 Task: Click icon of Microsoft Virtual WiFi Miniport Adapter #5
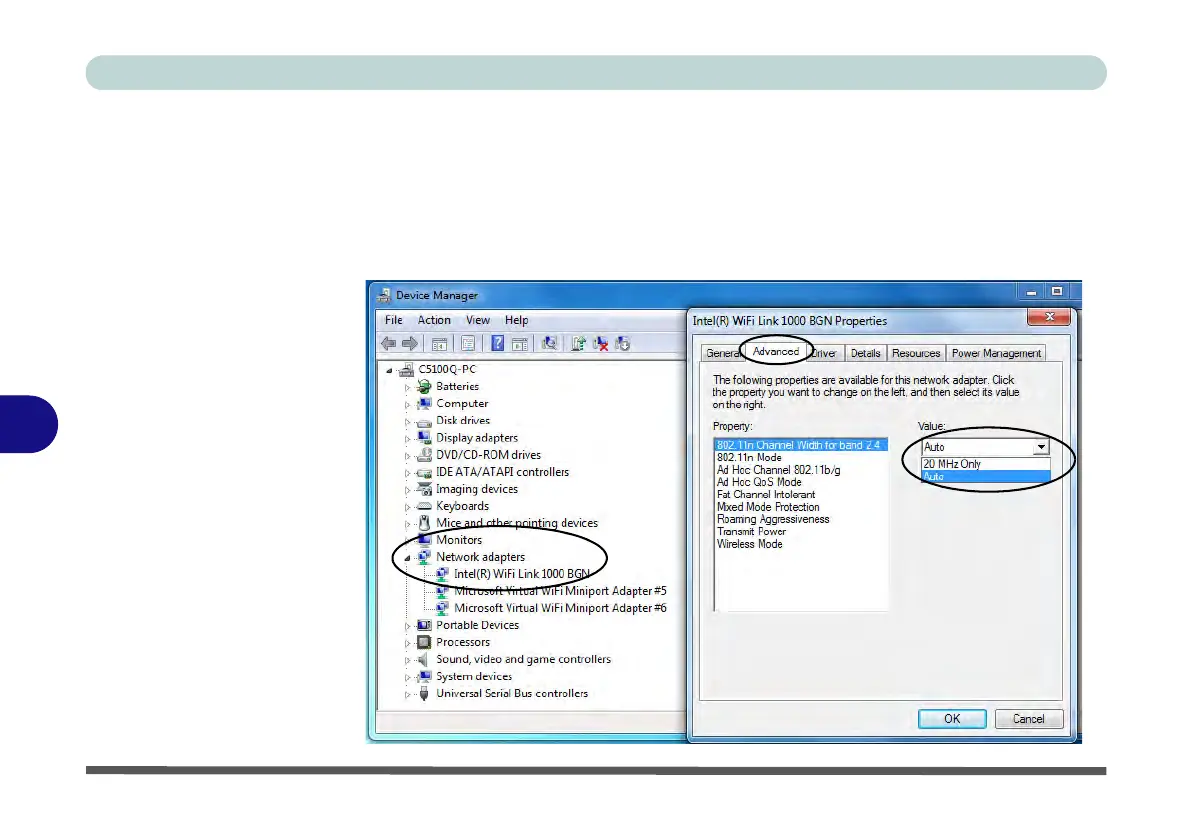[x=442, y=591]
